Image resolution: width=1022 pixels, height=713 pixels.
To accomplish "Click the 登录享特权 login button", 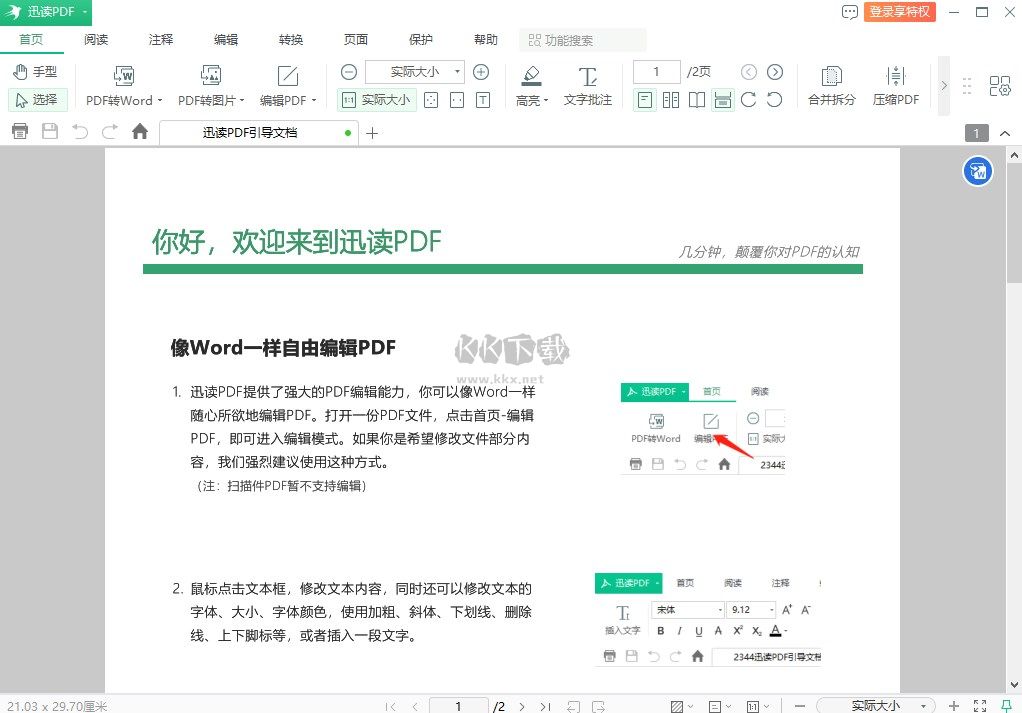I will pos(899,13).
